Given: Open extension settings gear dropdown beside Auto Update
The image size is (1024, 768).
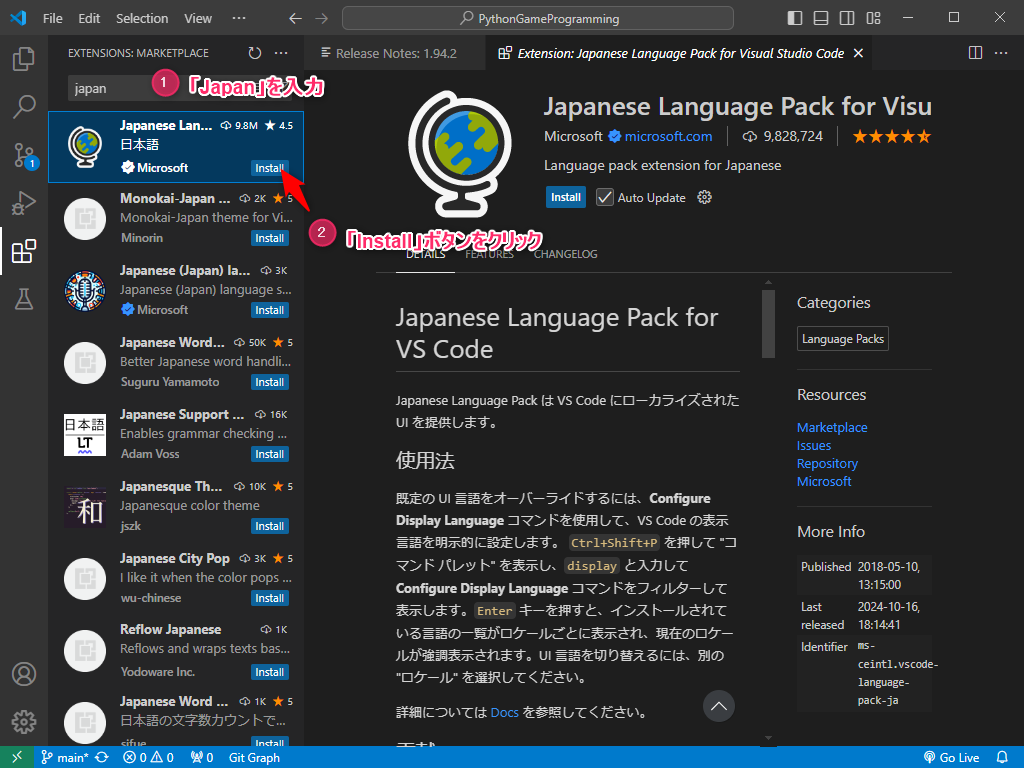Looking at the screenshot, I should tap(704, 197).
